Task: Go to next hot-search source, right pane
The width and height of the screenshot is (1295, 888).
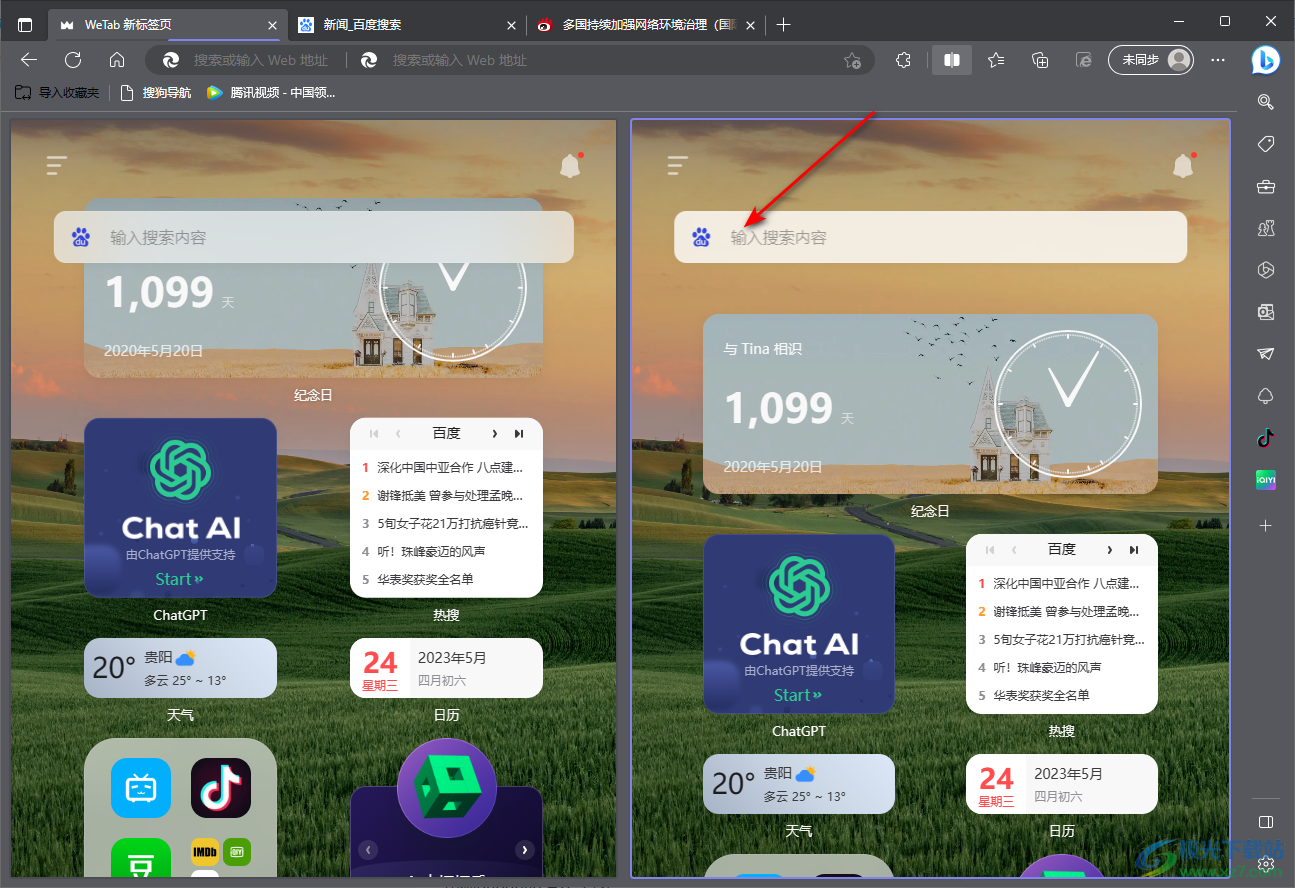Action: pyautogui.click(x=1109, y=549)
